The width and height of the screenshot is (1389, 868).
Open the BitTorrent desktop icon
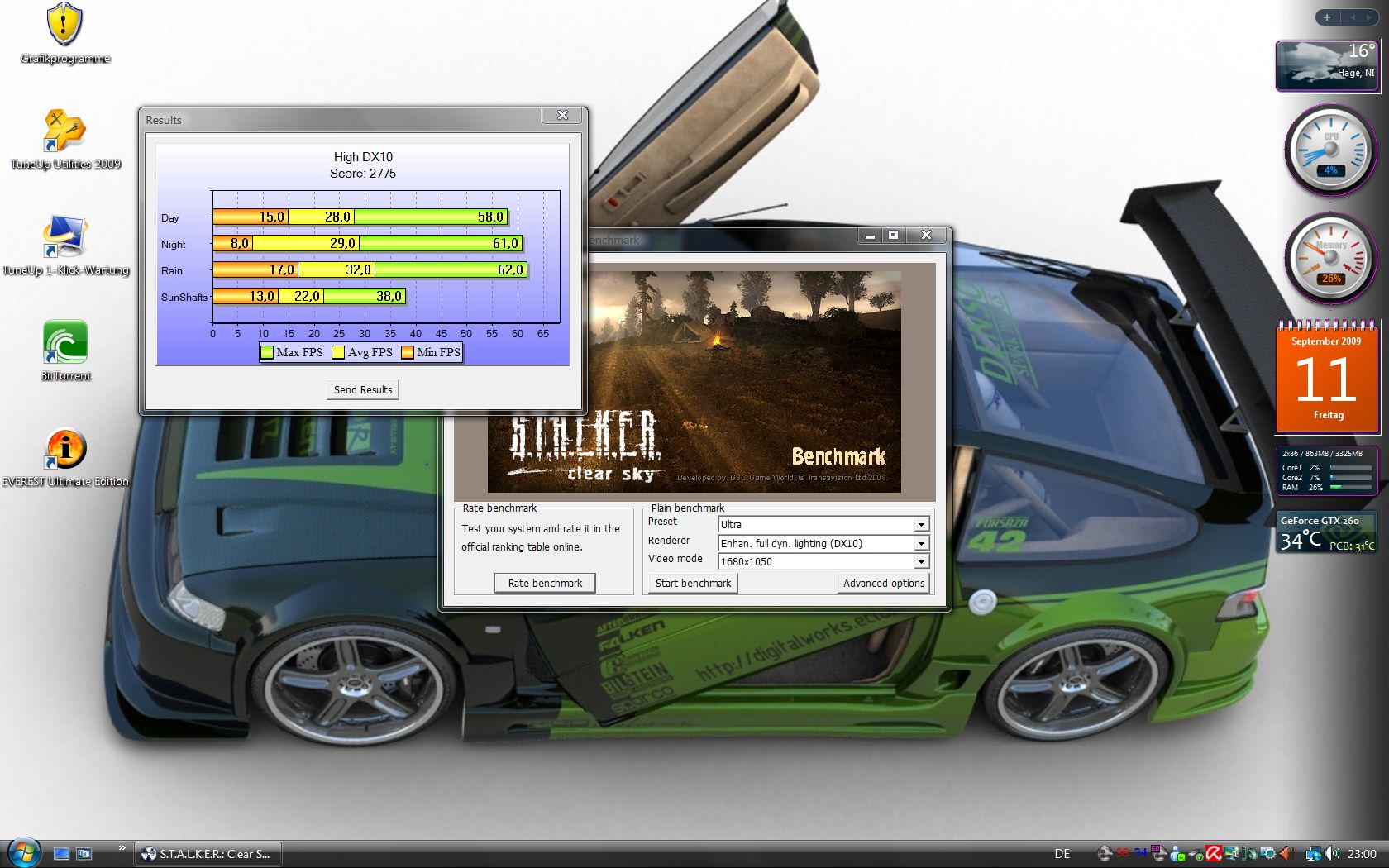click(x=65, y=351)
